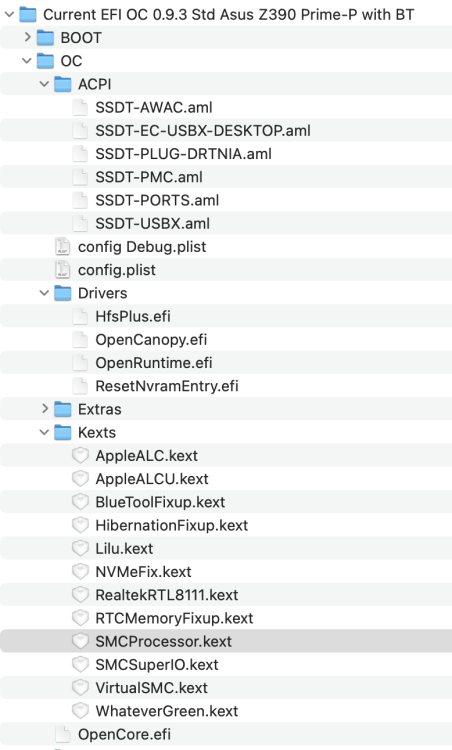Click the root EFI folder icon
452x750 pixels.
coord(28,14)
